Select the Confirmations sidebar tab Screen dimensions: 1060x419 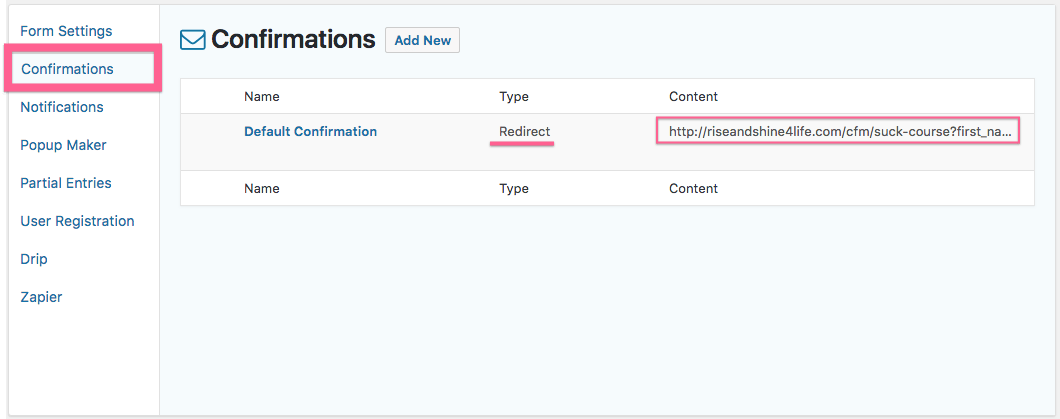[x=67, y=69]
